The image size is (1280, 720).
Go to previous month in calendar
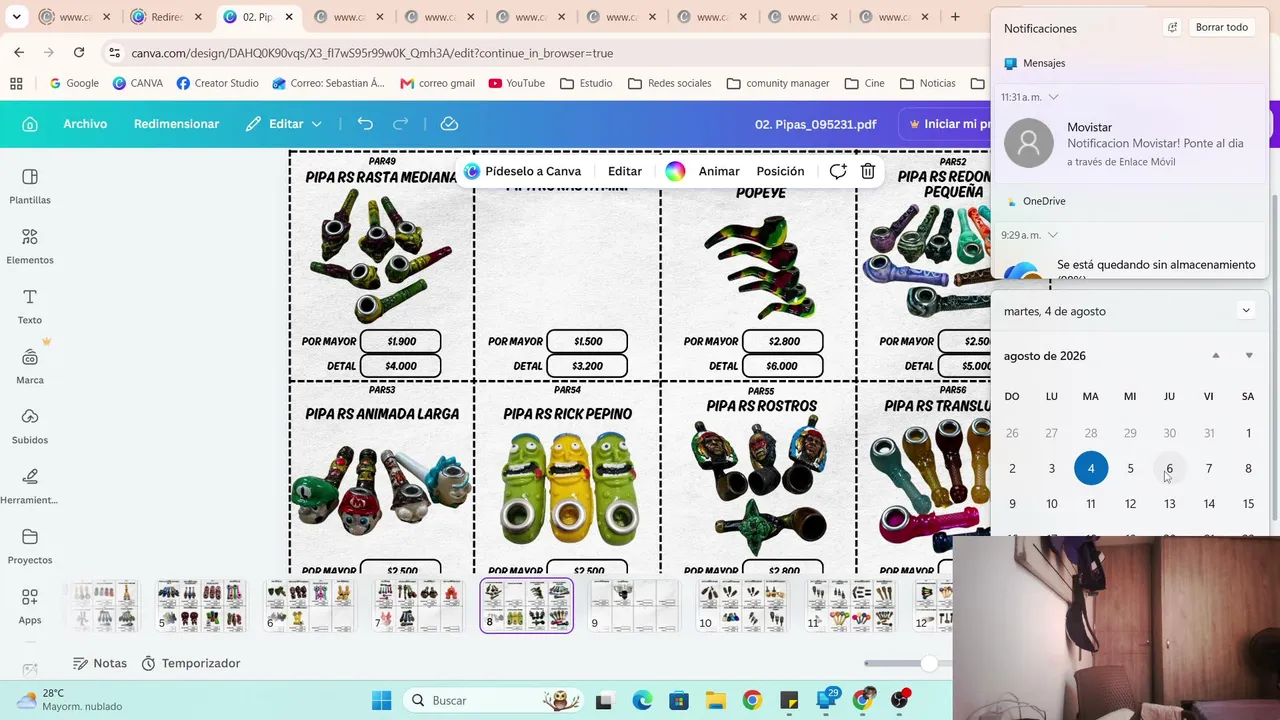click(x=1216, y=356)
